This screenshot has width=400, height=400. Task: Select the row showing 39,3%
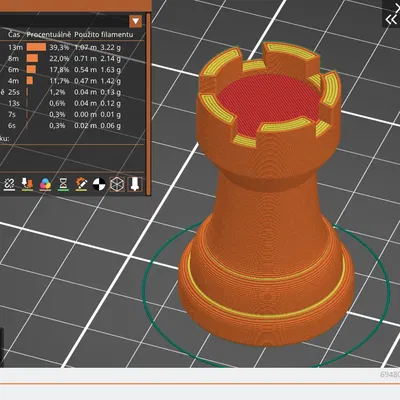[72, 47]
